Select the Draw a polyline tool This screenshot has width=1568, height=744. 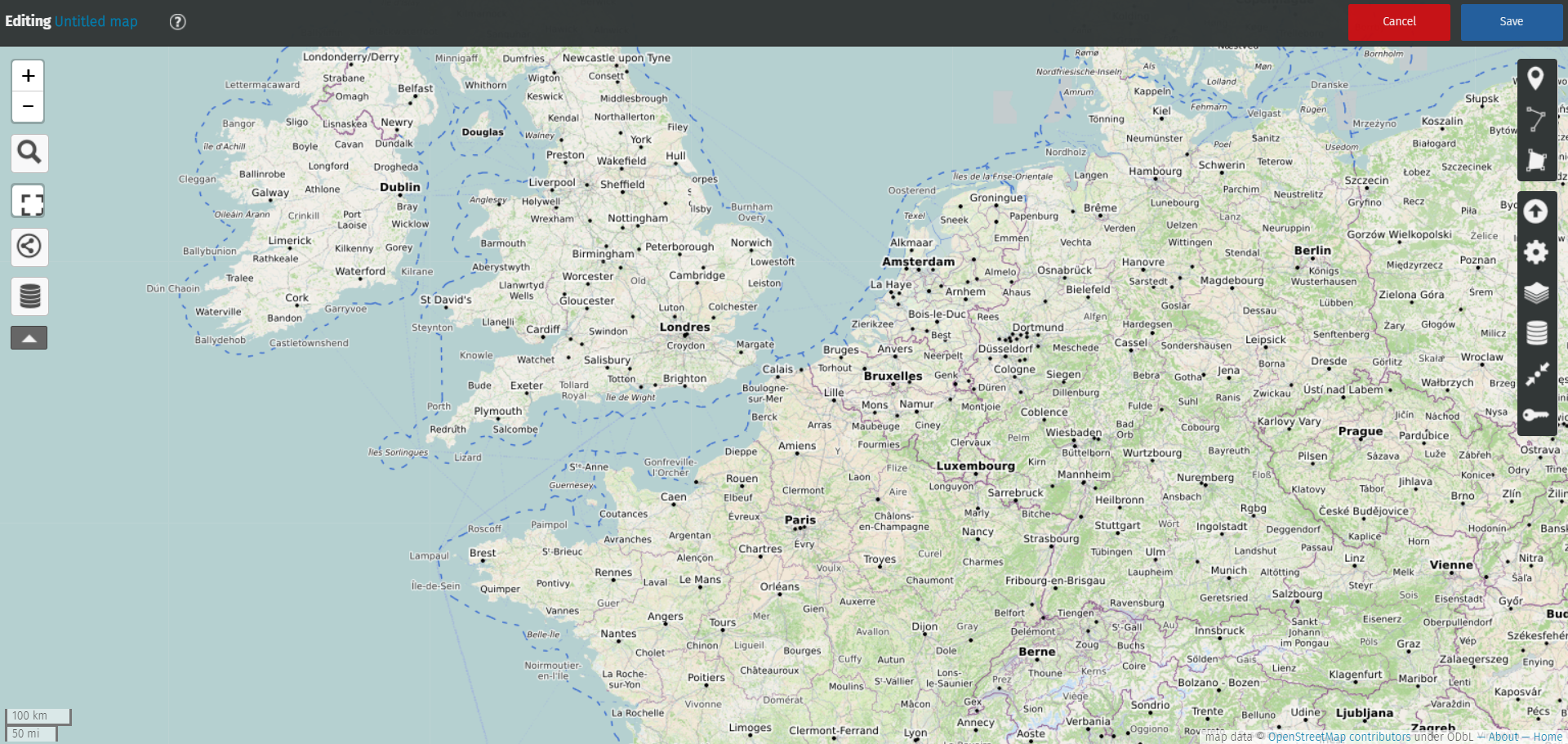pos(1536,120)
